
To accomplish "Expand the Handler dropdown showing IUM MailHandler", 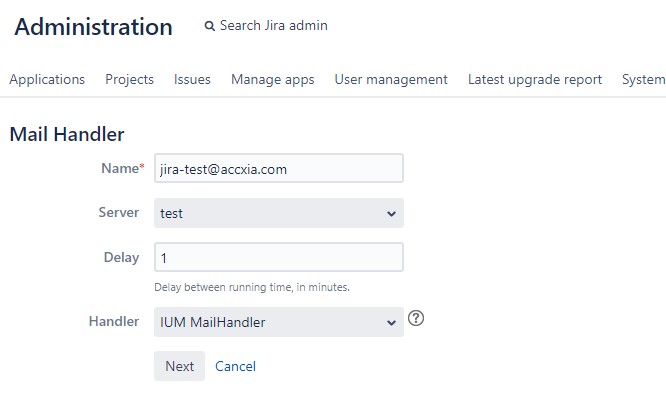I will pyautogui.click(x=279, y=322).
